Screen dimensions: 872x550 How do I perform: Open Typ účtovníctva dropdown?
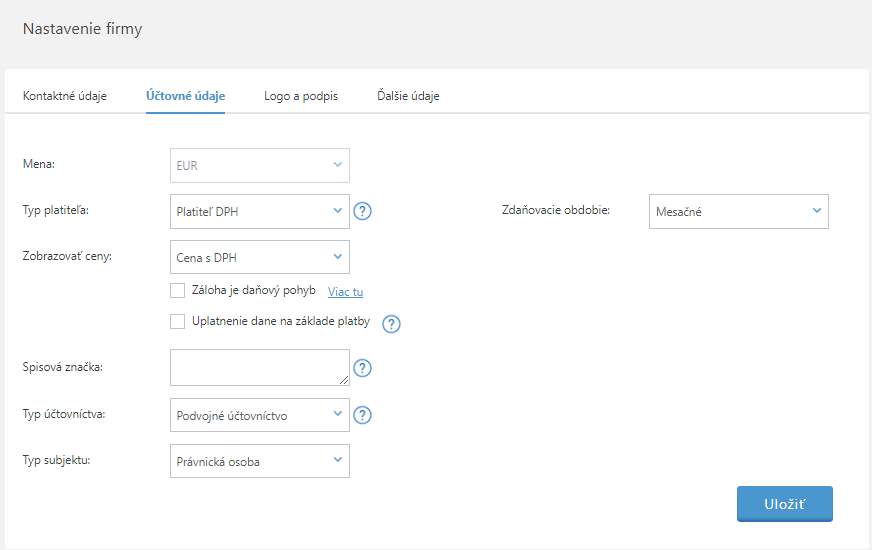260,415
